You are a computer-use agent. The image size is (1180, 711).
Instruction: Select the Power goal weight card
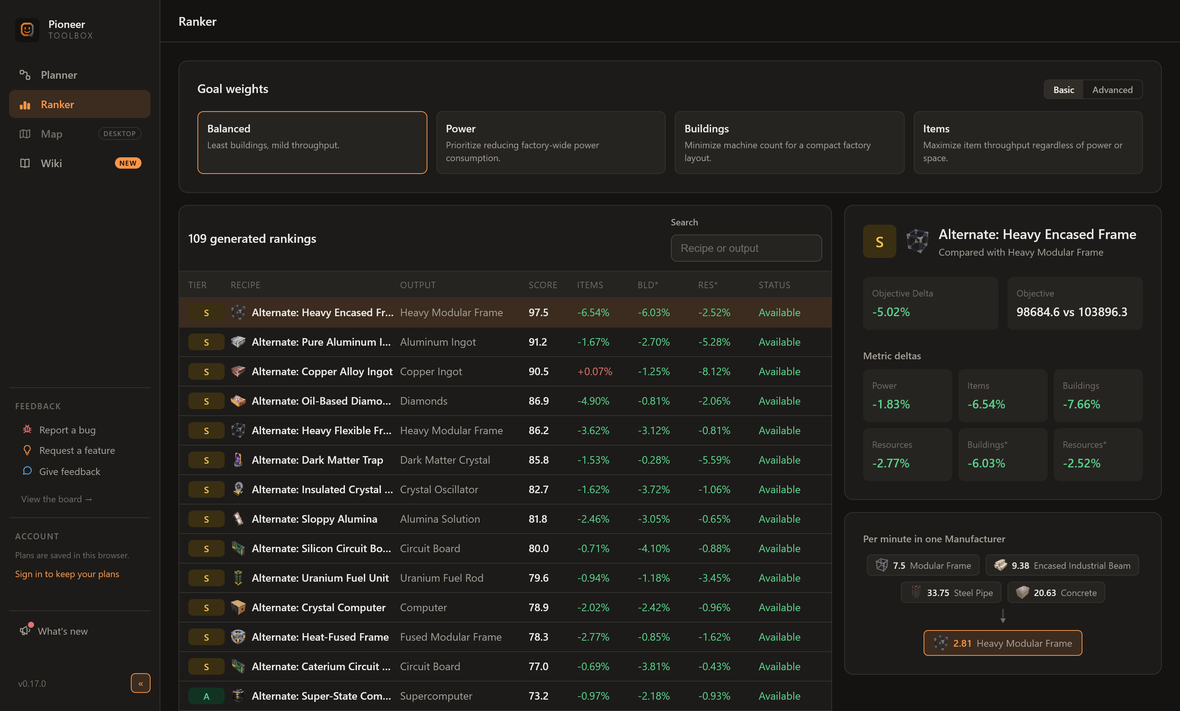click(551, 142)
